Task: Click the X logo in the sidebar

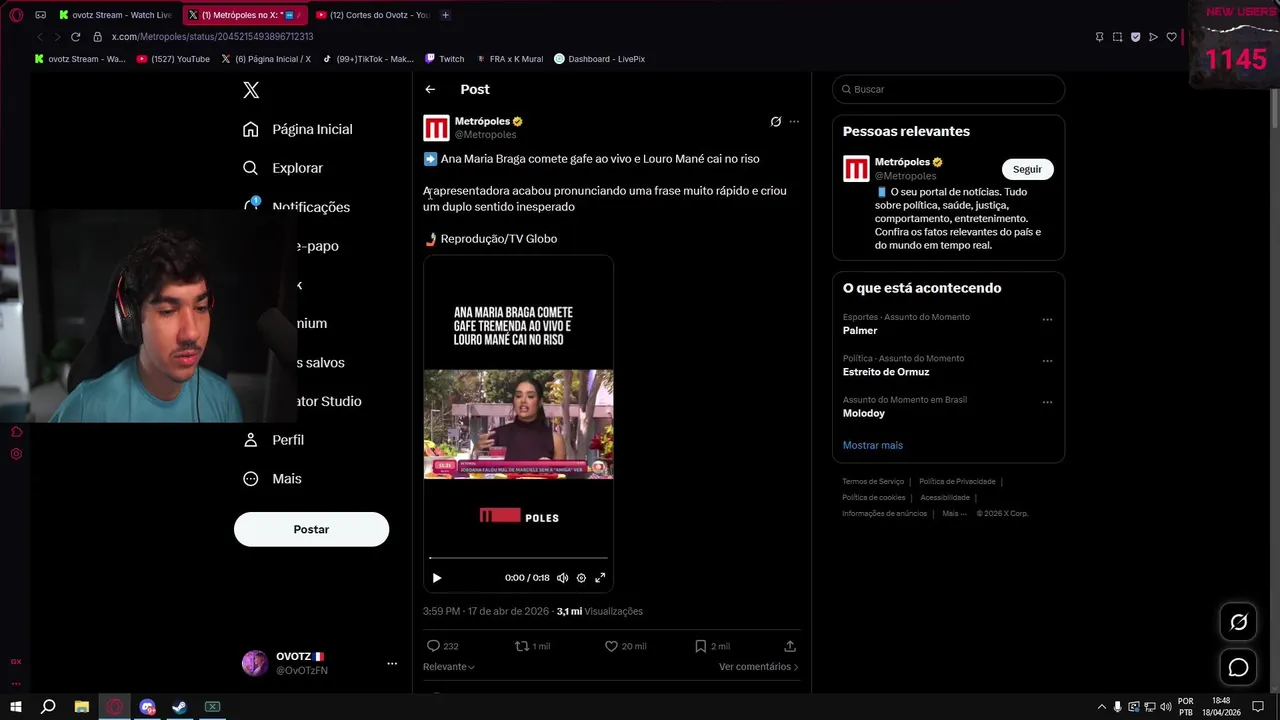Action: (x=251, y=90)
